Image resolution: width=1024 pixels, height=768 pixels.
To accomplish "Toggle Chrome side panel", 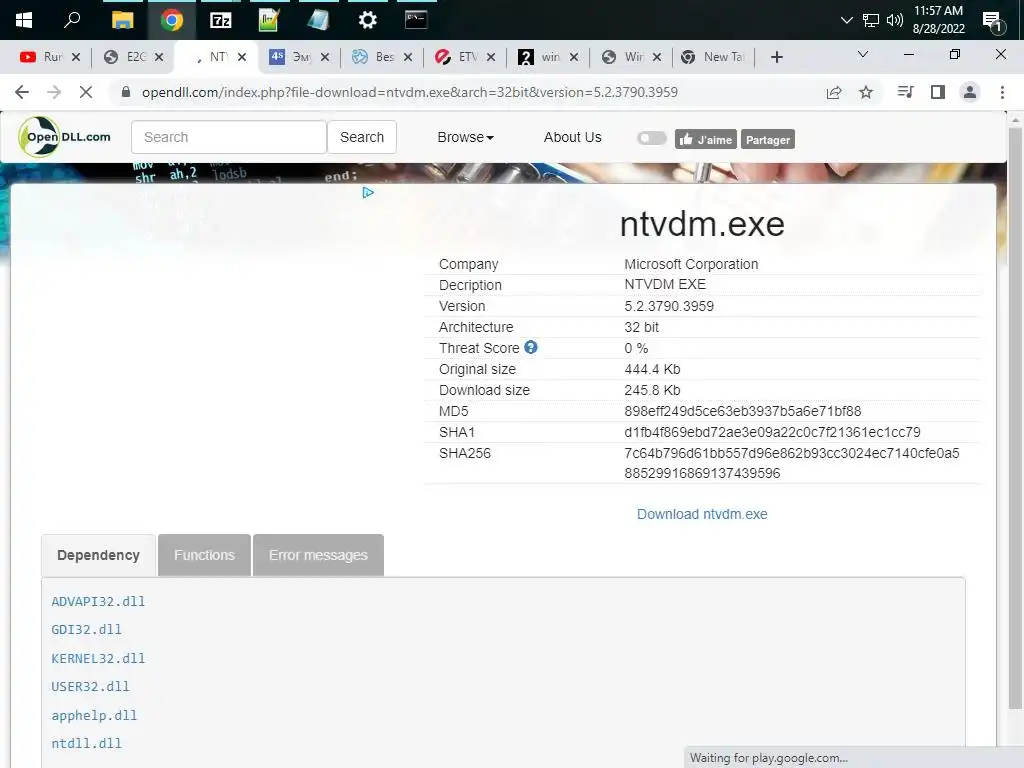I will [x=938, y=92].
